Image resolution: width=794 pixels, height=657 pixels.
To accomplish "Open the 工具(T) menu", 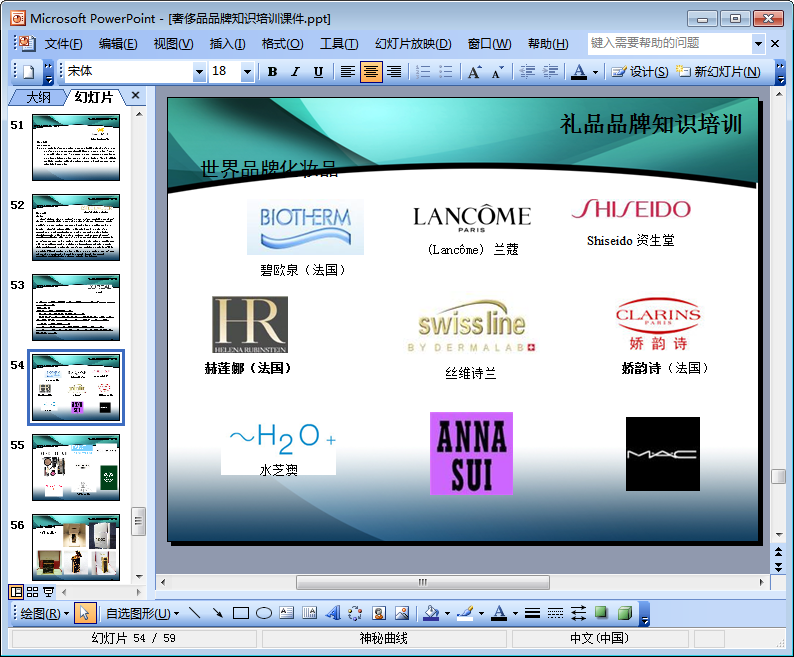I will tap(339, 44).
